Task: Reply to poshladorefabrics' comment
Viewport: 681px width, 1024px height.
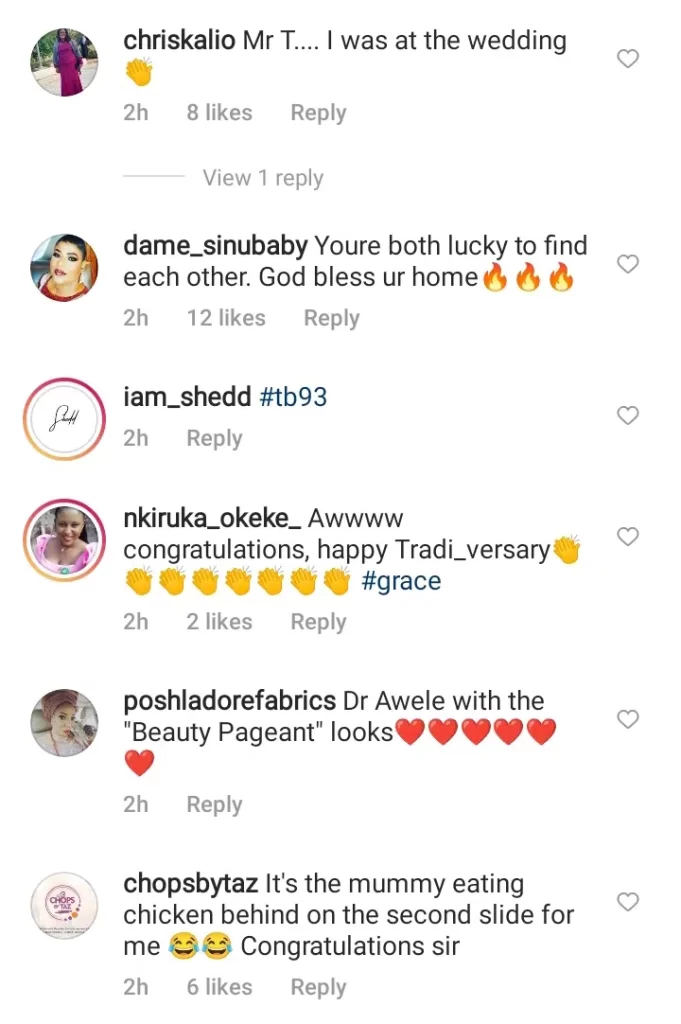Action: coord(214,804)
